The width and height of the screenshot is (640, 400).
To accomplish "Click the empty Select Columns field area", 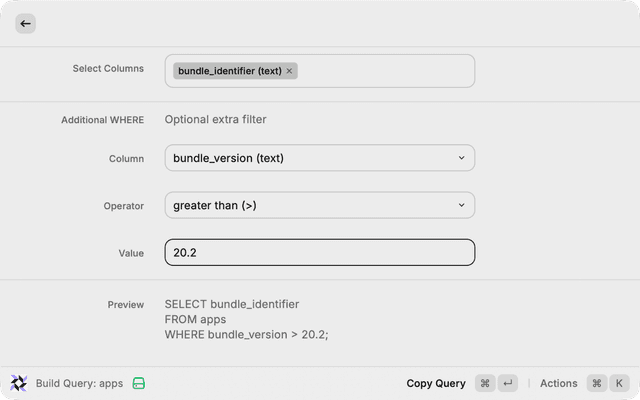I will coord(385,71).
